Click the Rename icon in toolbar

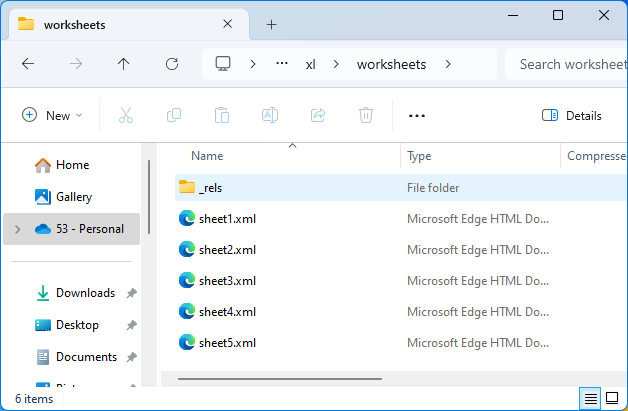pos(270,115)
